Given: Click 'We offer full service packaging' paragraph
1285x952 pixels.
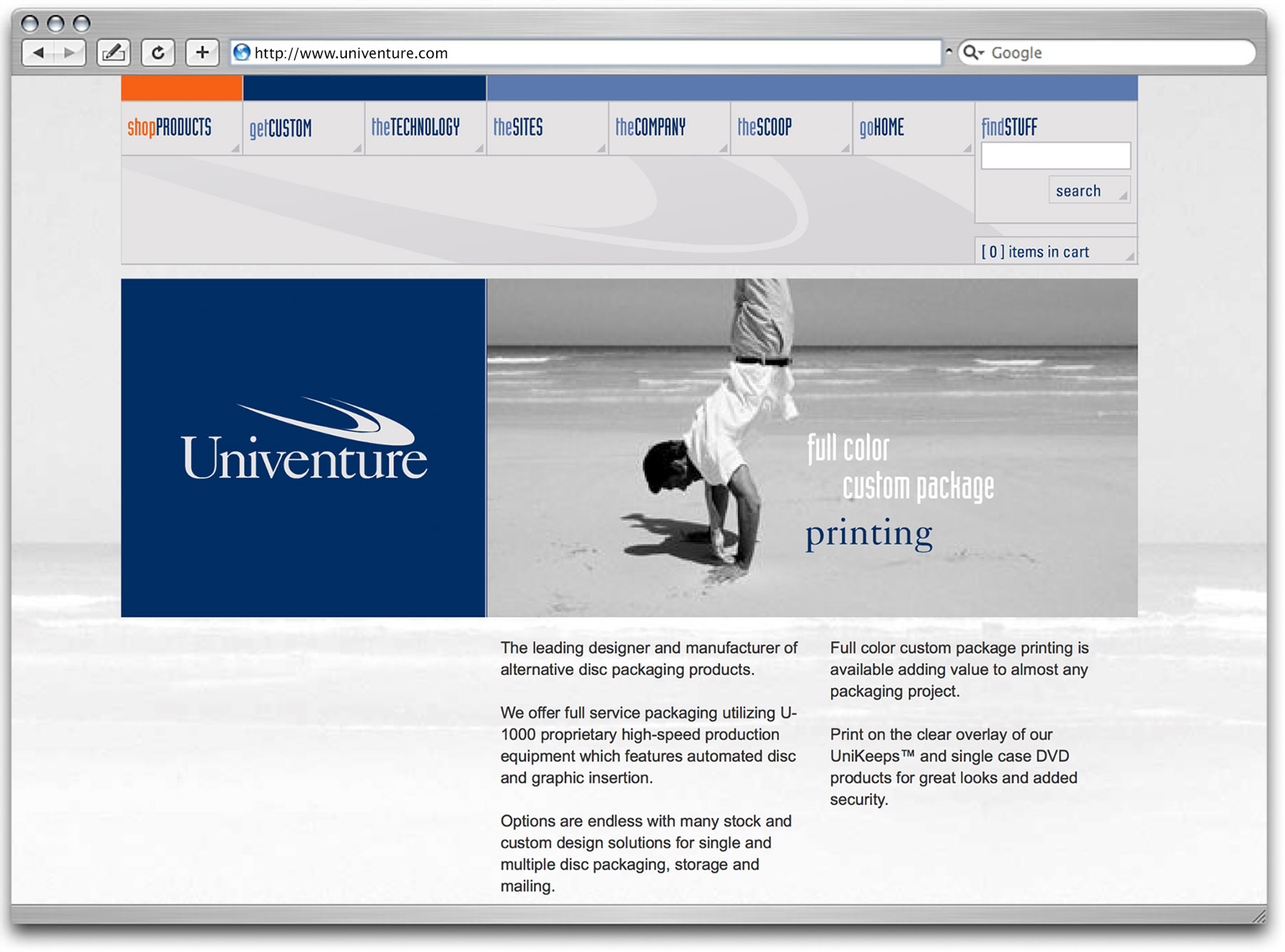Looking at the screenshot, I should pyautogui.click(x=648, y=745).
